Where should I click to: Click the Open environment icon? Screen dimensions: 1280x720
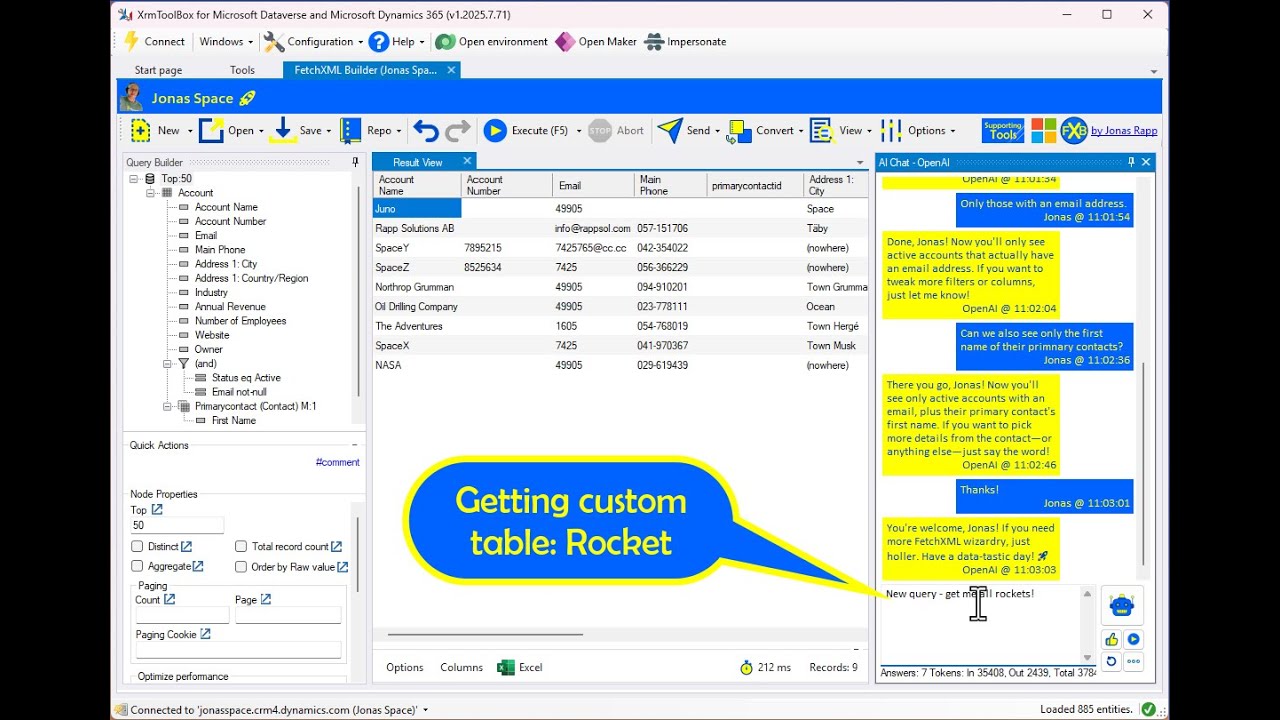point(445,41)
